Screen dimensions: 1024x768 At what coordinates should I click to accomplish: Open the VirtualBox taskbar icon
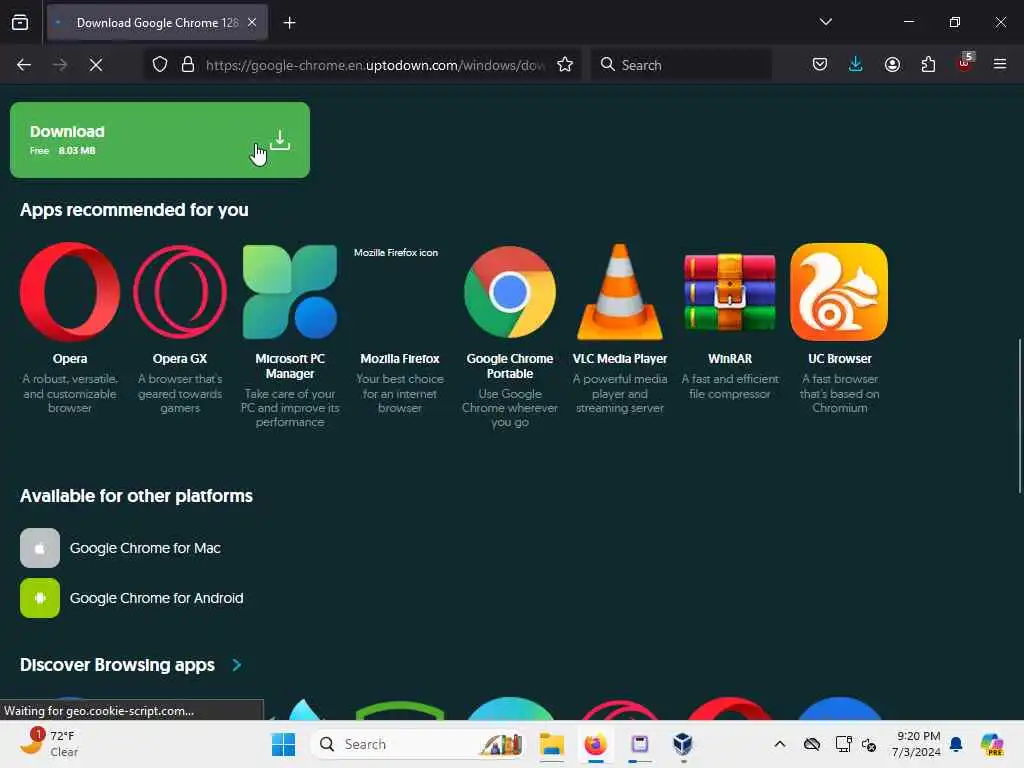coord(683,744)
